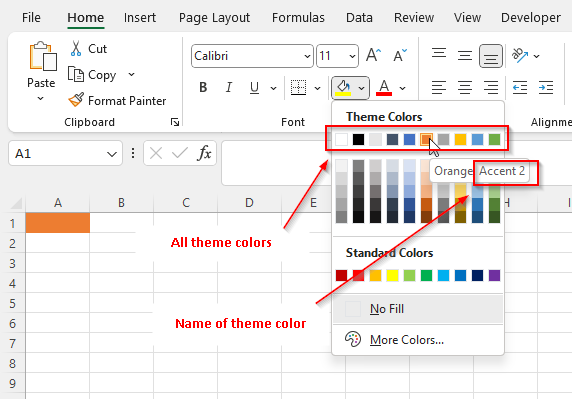The width and height of the screenshot is (572, 399).
Task: Select the orange-filled cell A1
Action: click(x=58, y=222)
